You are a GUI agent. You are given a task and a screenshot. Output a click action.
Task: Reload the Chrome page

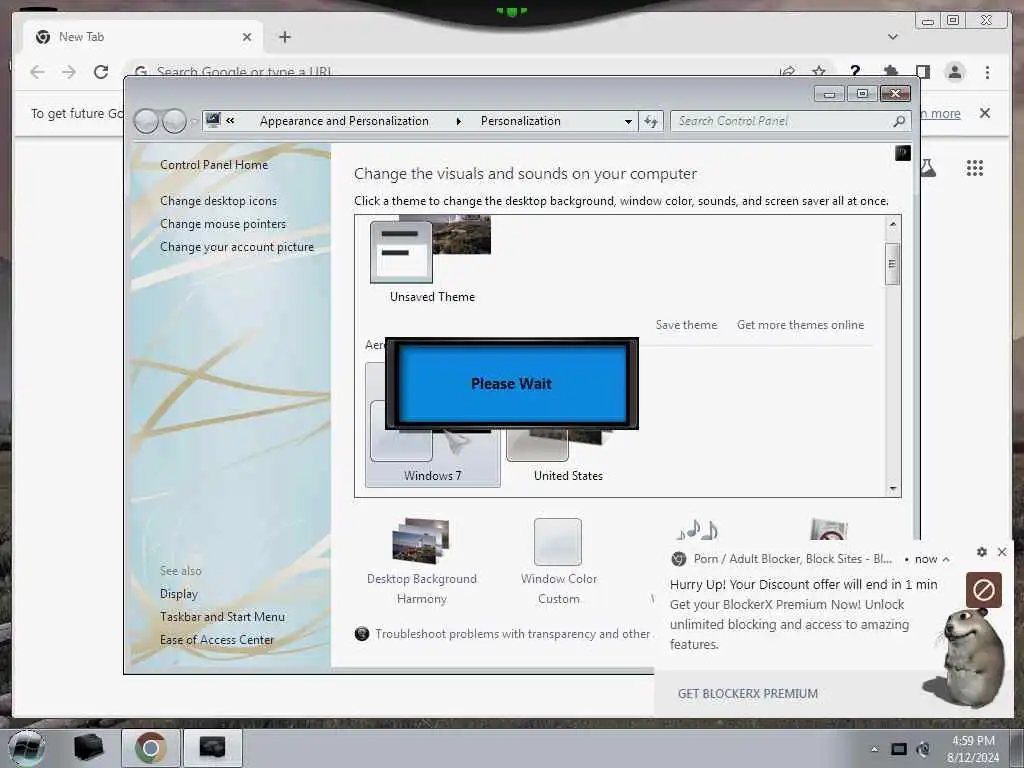(x=101, y=72)
